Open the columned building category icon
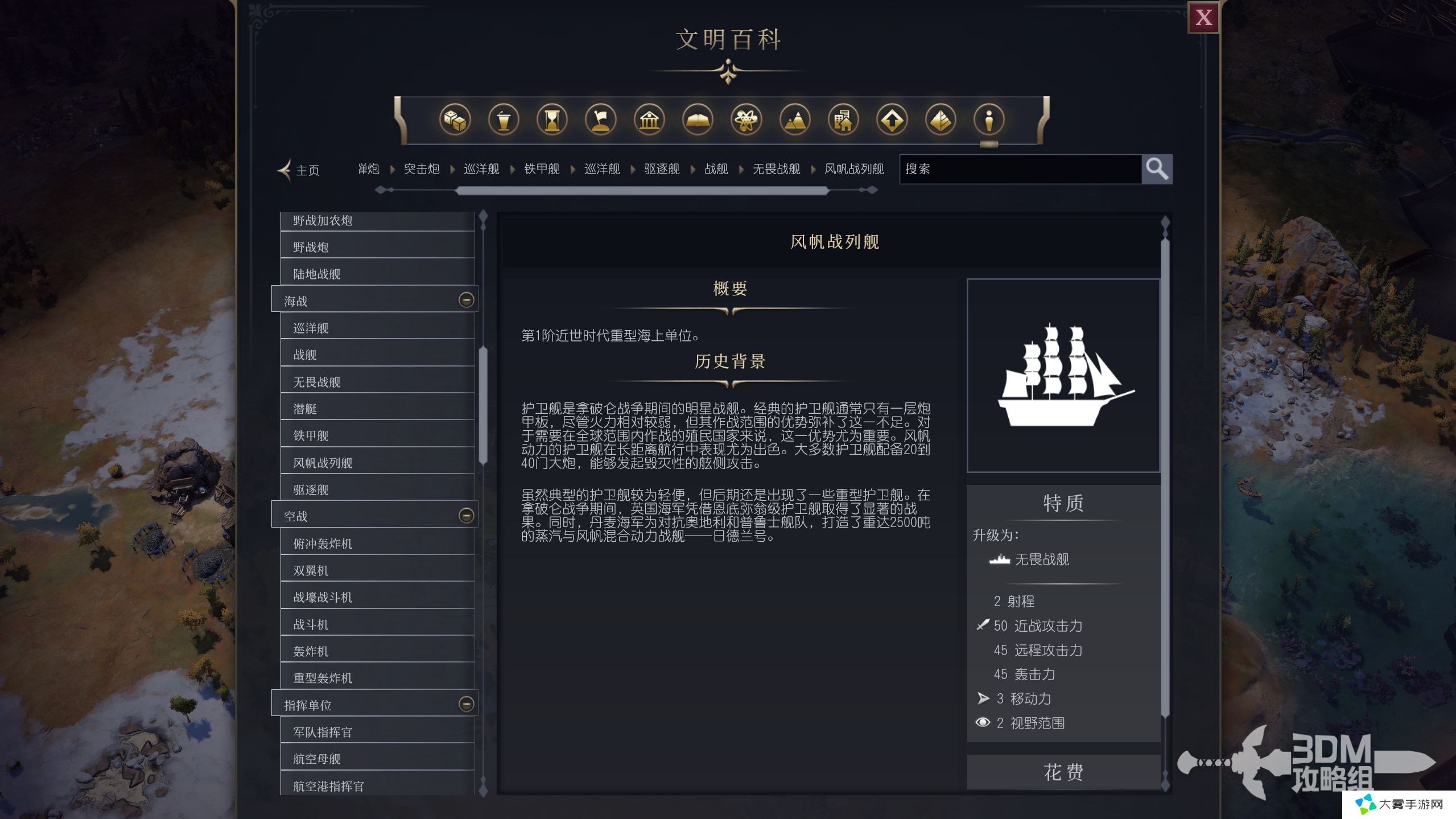This screenshot has width=1456, height=819. [649, 120]
